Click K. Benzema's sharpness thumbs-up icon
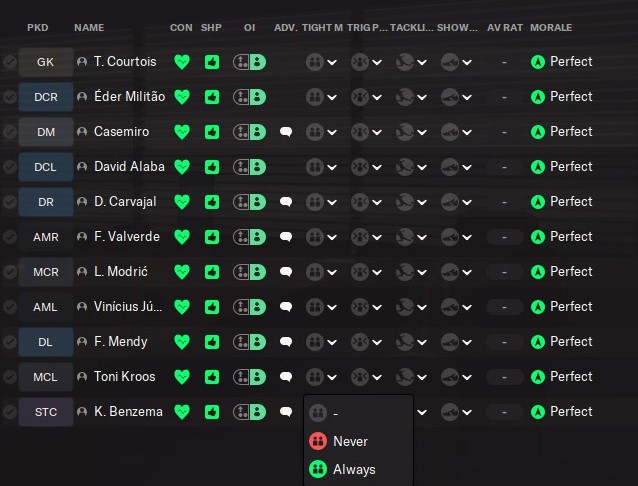 point(212,412)
